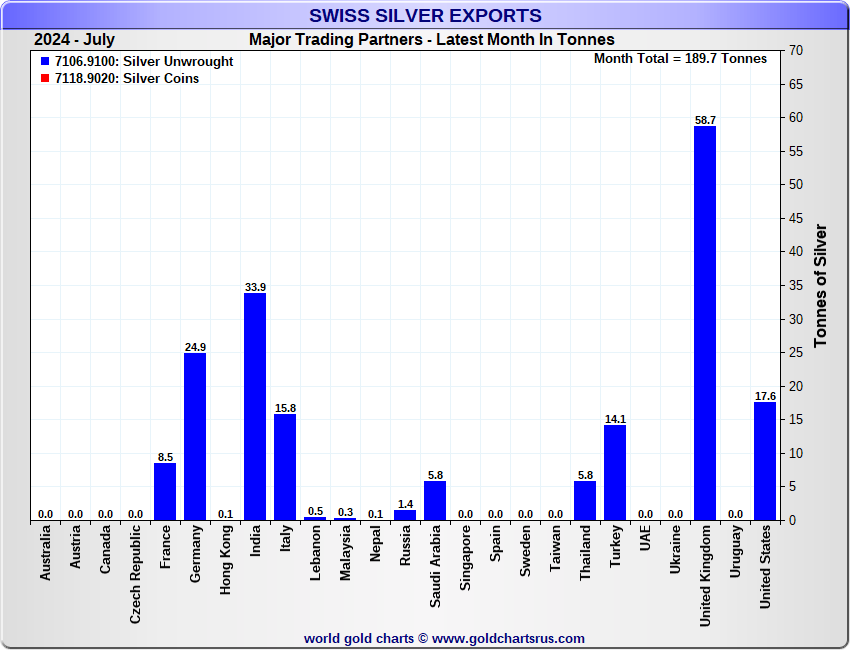Click the Month Total 189.7 Tonnes text
This screenshot has width=850, height=650.
(x=680, y=59)
